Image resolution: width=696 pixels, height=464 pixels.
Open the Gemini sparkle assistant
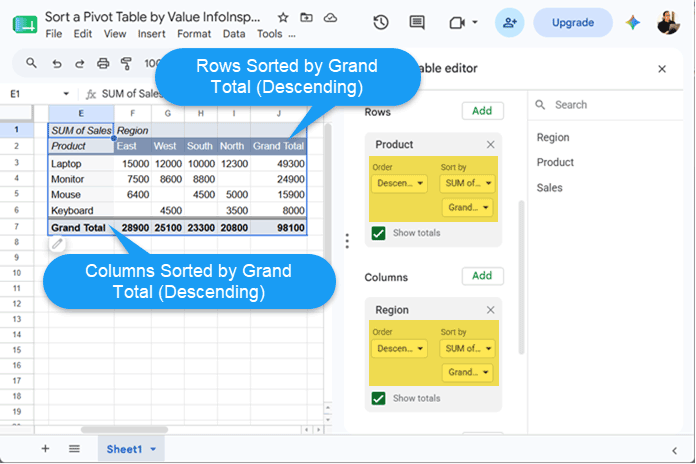click(x=633, y=22)
